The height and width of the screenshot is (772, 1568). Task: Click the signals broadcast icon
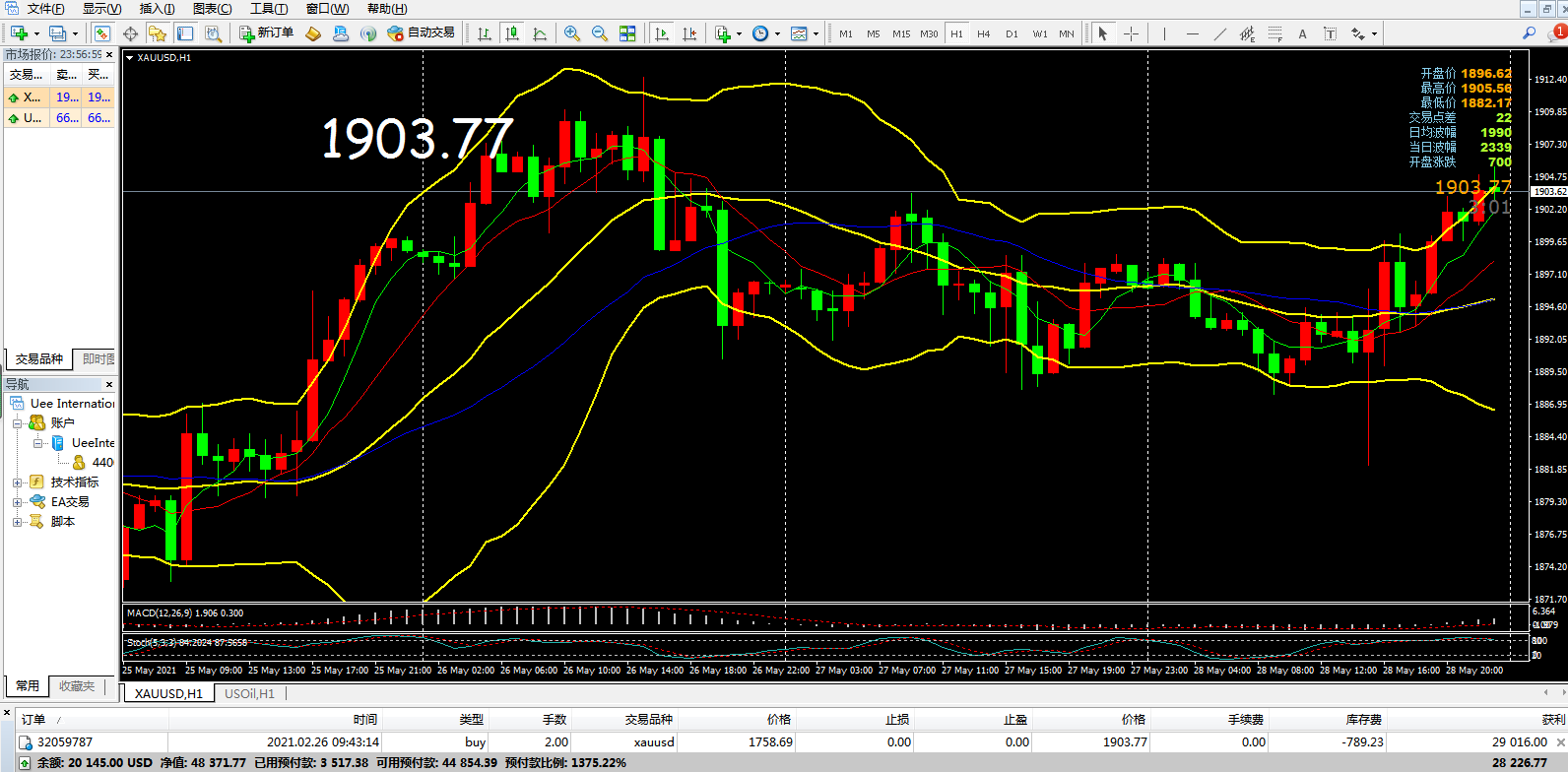368,33
